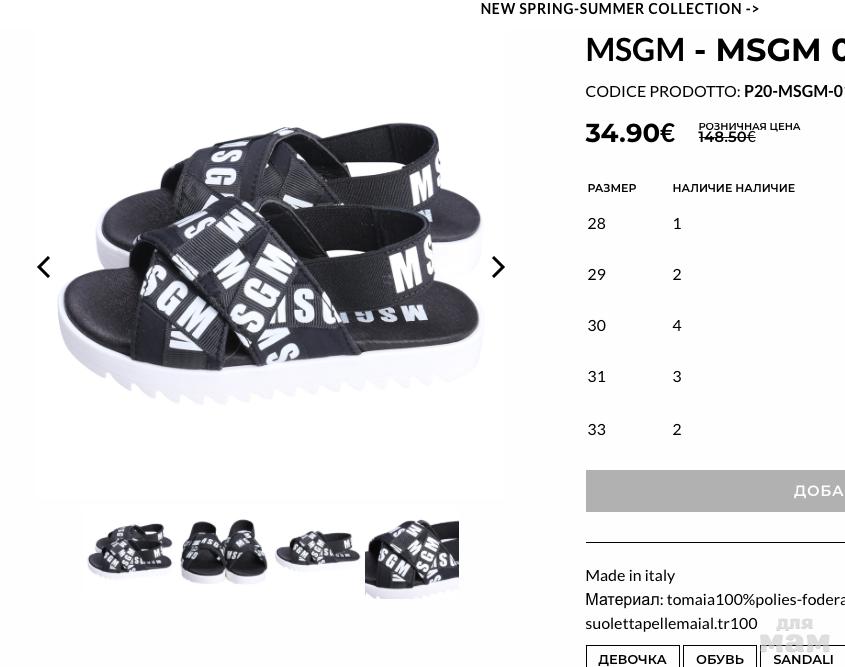Click the MSGM product title heading
845x667 pixels.
[715, 50]
